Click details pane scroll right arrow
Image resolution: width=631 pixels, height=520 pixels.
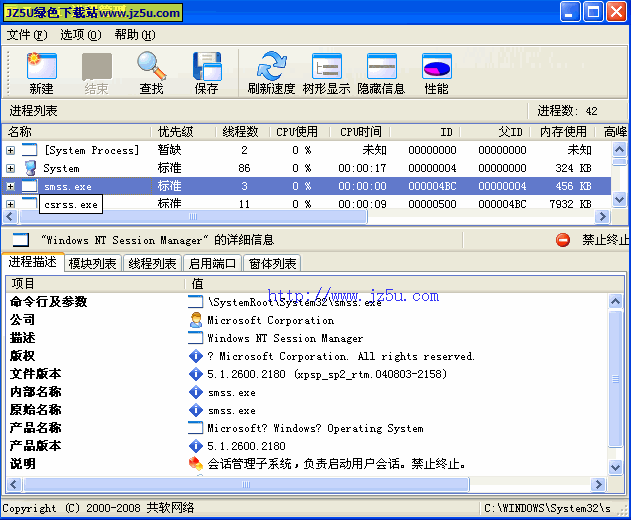[x=598, y=485]
